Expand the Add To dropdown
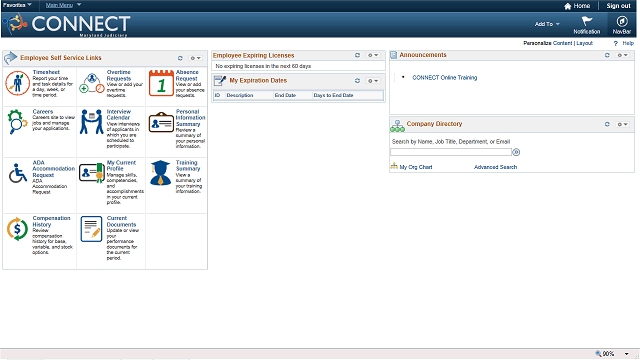640x360 pixels. [547, 24]
